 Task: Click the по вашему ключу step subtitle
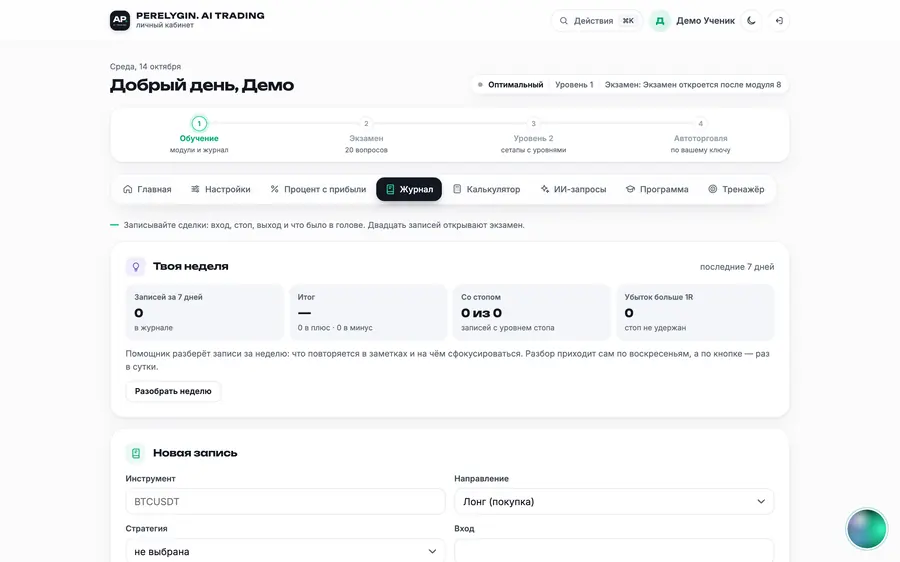point(700,150)
